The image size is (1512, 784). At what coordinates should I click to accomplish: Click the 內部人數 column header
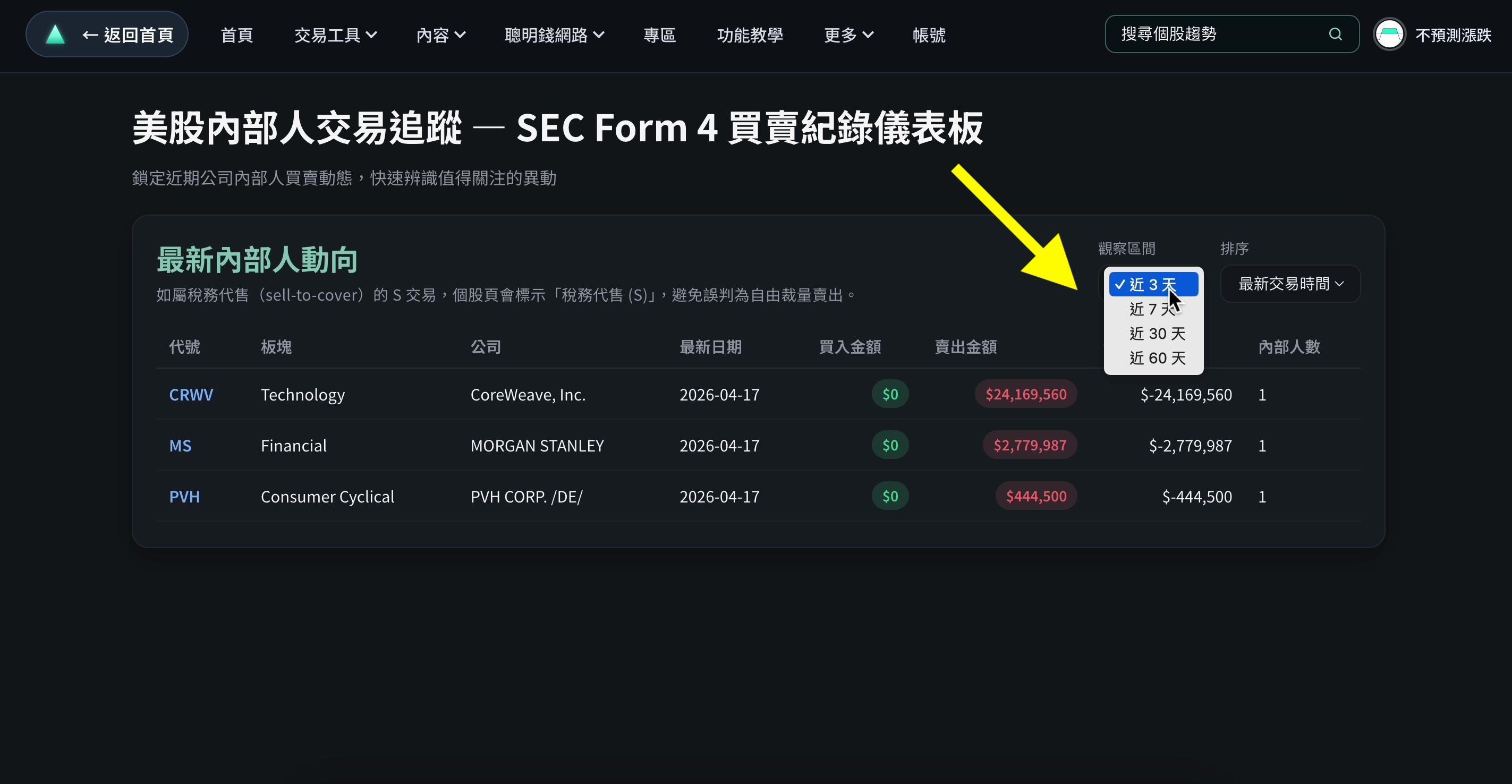pyautogui.click(x=1289, y=347)
